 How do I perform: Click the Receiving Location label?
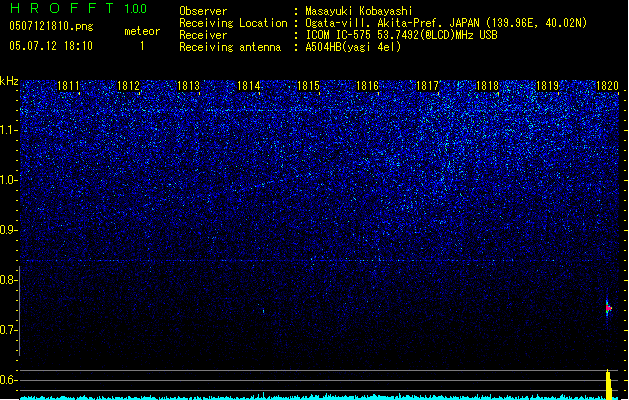(233, 23)
